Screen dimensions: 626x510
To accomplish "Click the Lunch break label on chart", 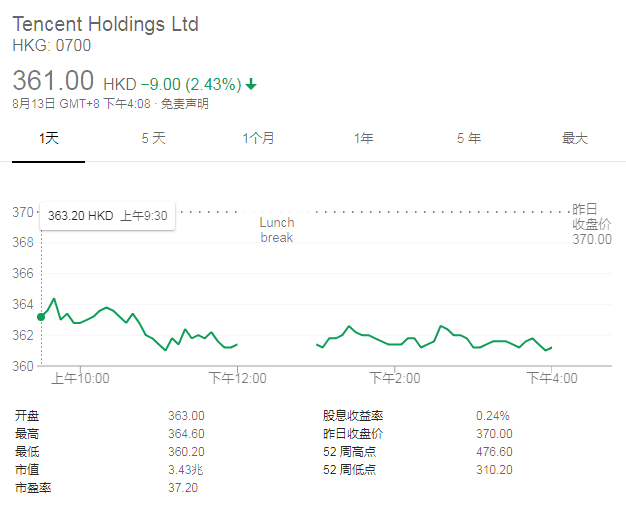I will click(x=277, y=230).
